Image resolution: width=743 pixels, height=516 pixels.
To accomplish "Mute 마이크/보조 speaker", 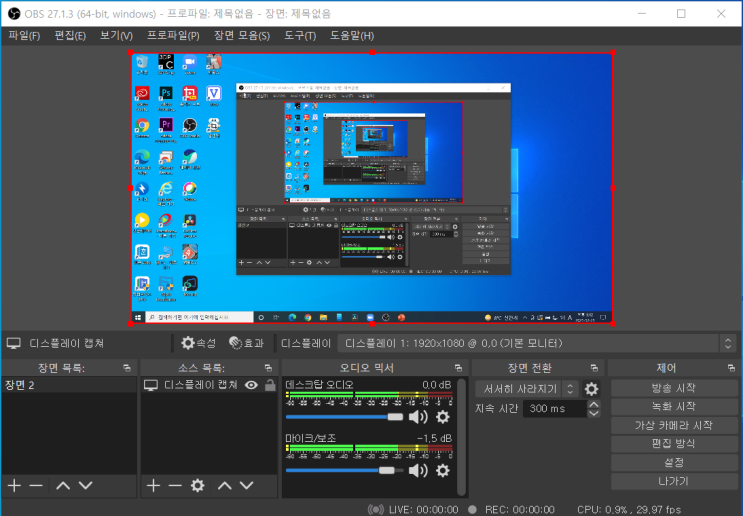I will 418,471.
